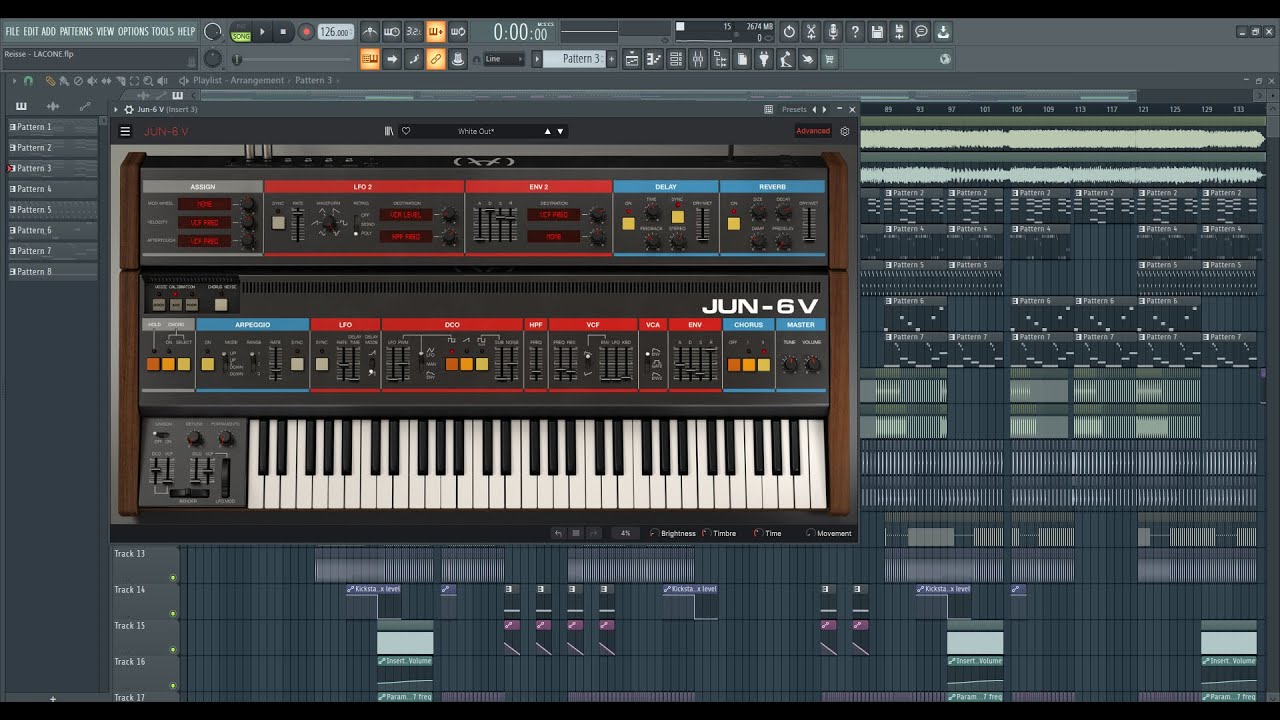Open the Mixer icon
Image resolution: width=1280 pixels, height=720 pixels.
pyautogui.click(x=698, y=59)
